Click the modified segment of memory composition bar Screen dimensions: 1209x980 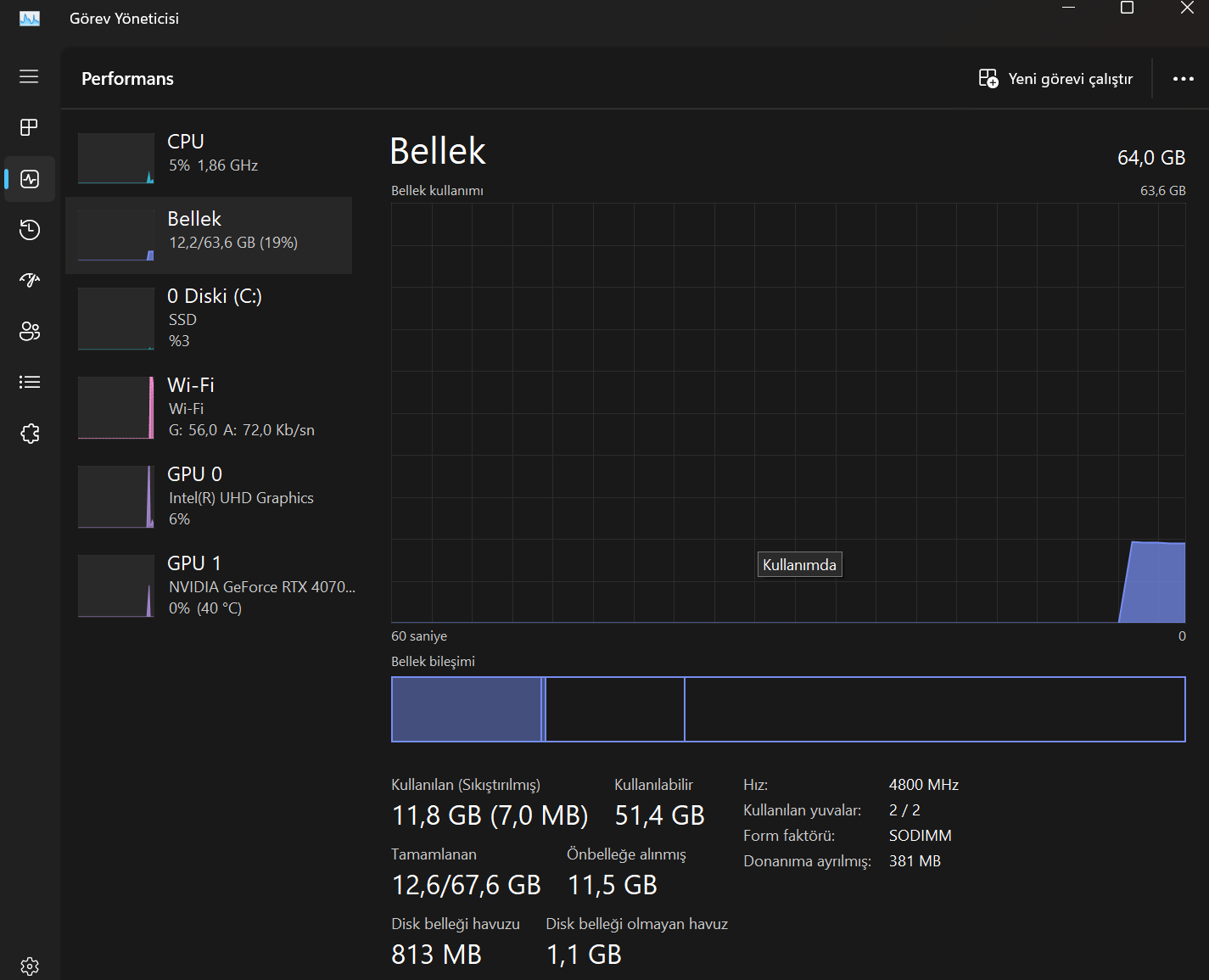[x=543, y=709]
